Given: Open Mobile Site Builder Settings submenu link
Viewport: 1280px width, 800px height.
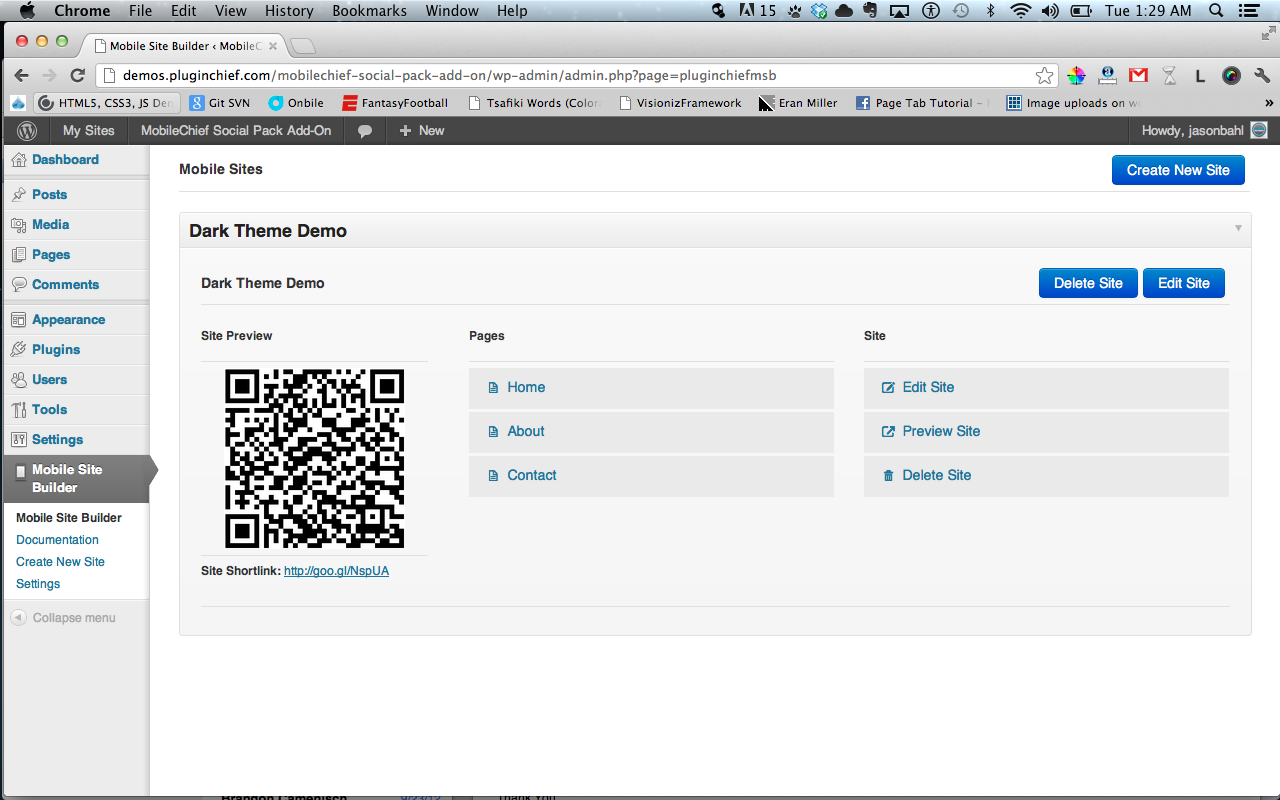Looking at the screenshot, I should (x=38, y=584).
